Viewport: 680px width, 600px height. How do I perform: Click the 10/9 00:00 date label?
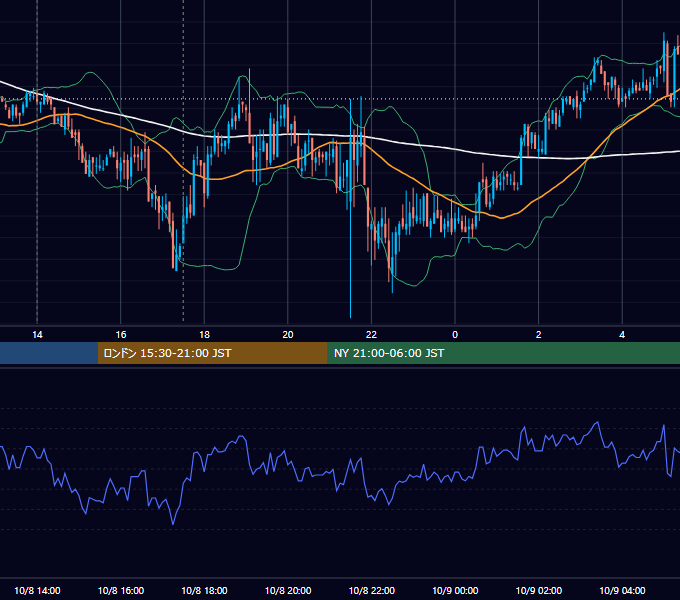click(x=455, y=590)
